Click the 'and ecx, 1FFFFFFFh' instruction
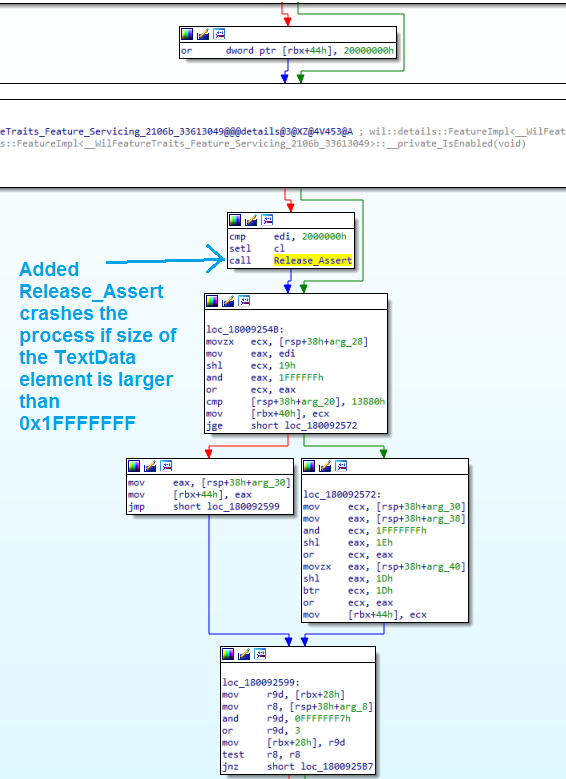Screen dimensions: 566x779 365,531
